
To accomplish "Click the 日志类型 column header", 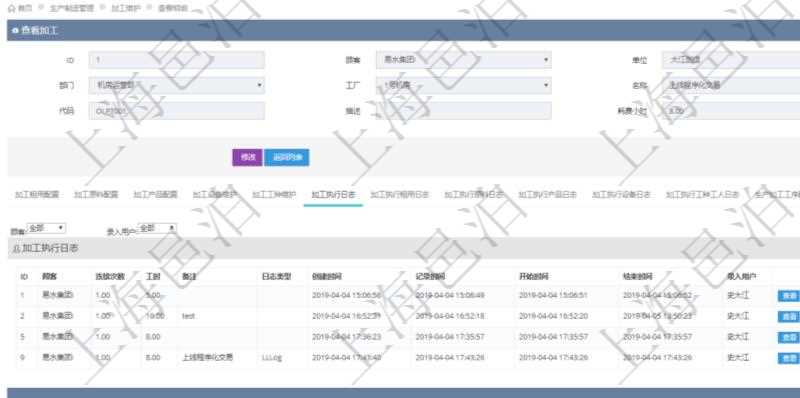I will [x=276, y=277].
